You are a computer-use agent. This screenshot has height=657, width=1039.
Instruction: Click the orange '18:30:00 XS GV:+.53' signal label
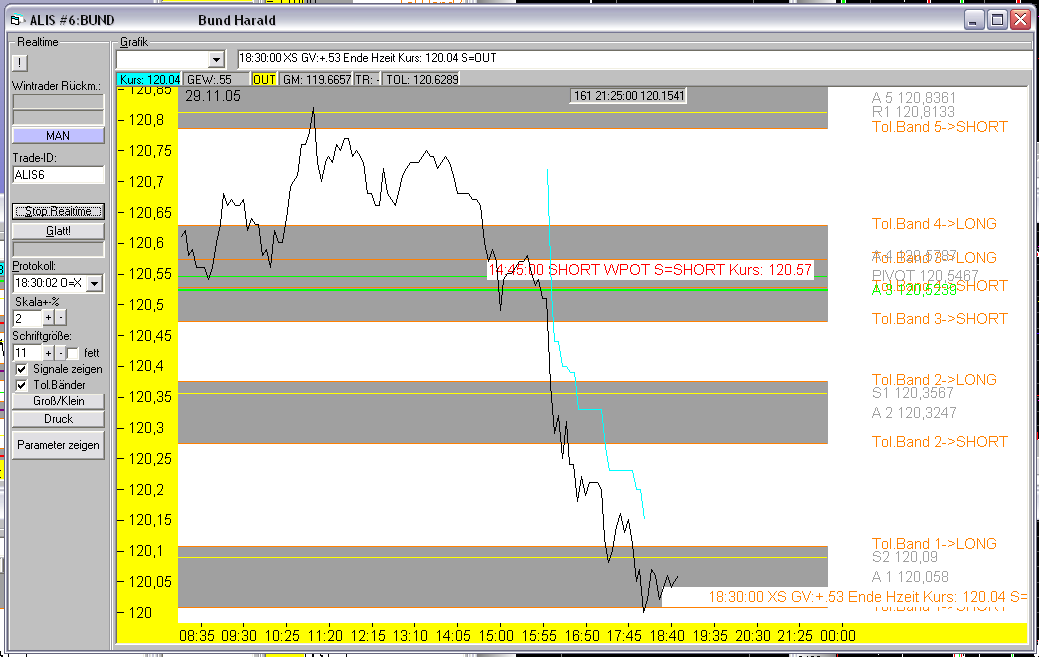pyautogui.click(x=867, y=597)
